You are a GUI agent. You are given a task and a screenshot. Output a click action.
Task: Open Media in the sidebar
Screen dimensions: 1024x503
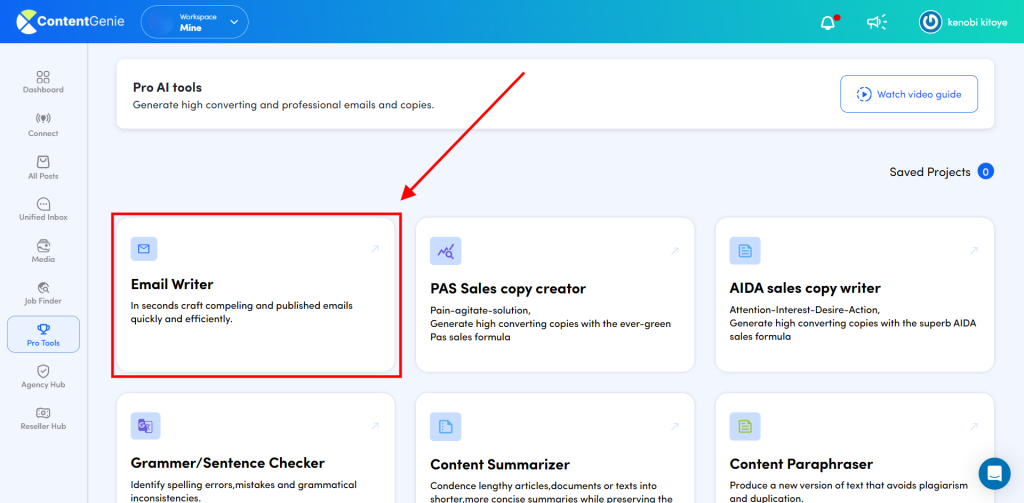[x=43, y=252]
